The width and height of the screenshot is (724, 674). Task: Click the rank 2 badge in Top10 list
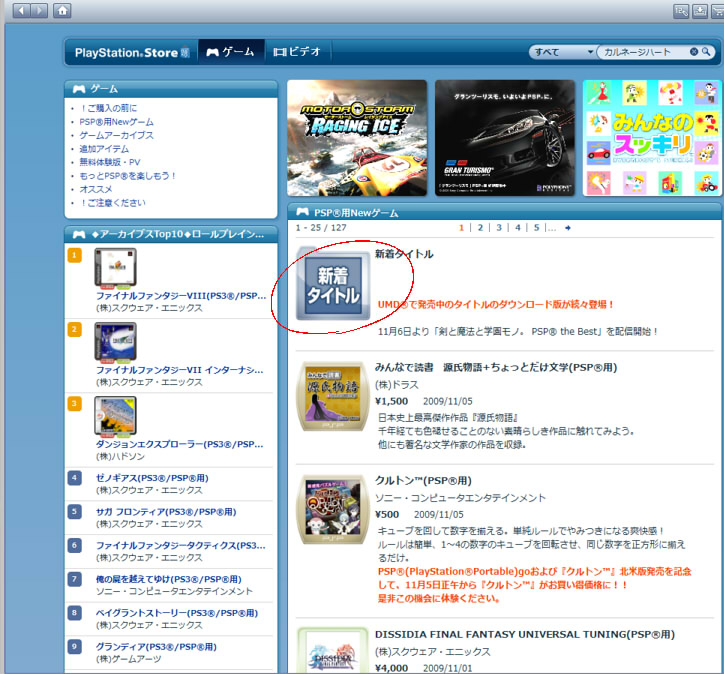pyautogui.click(x=74, y=330)
